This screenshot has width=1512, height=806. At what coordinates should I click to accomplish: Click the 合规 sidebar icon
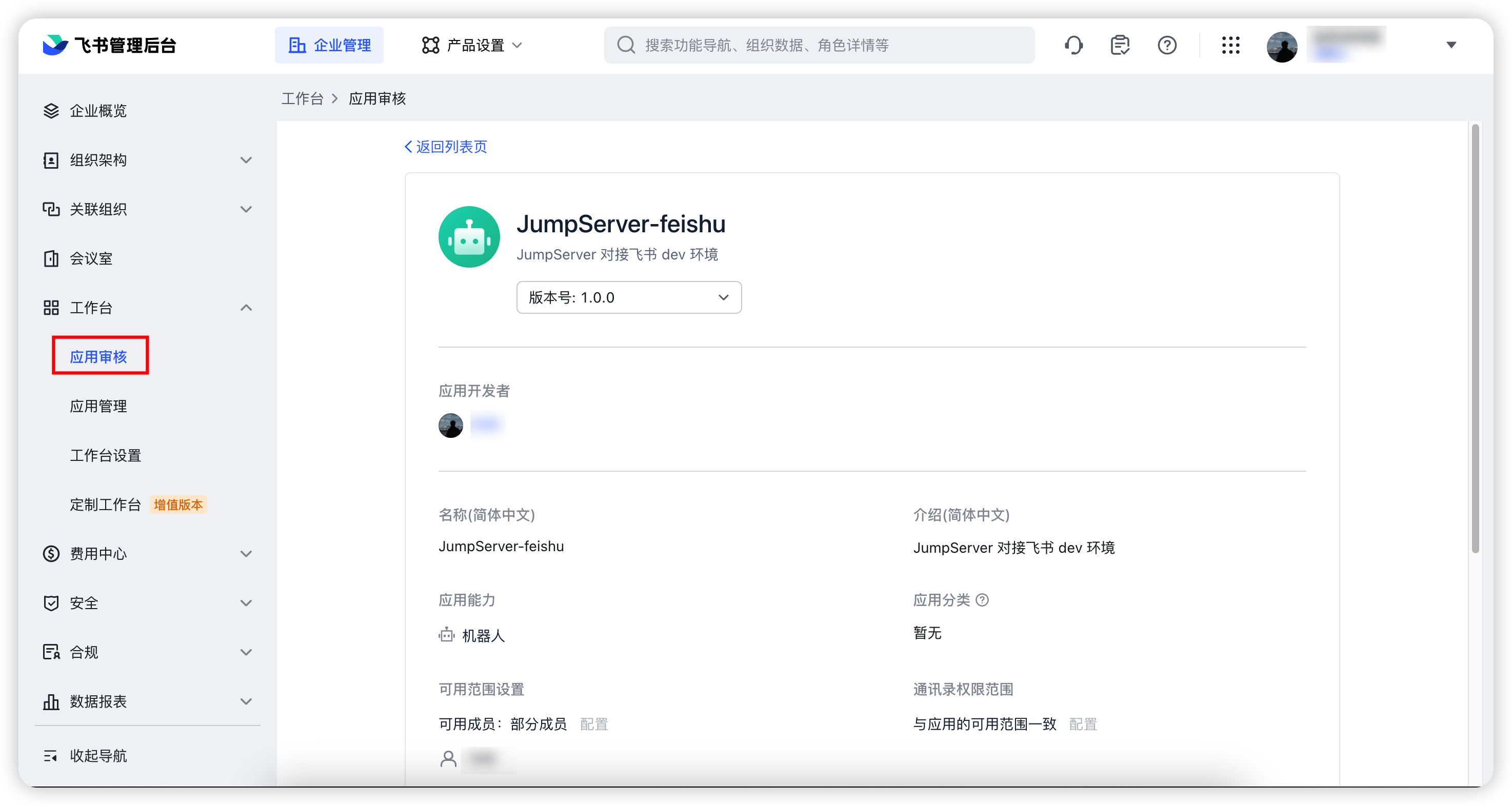(51, 652)
